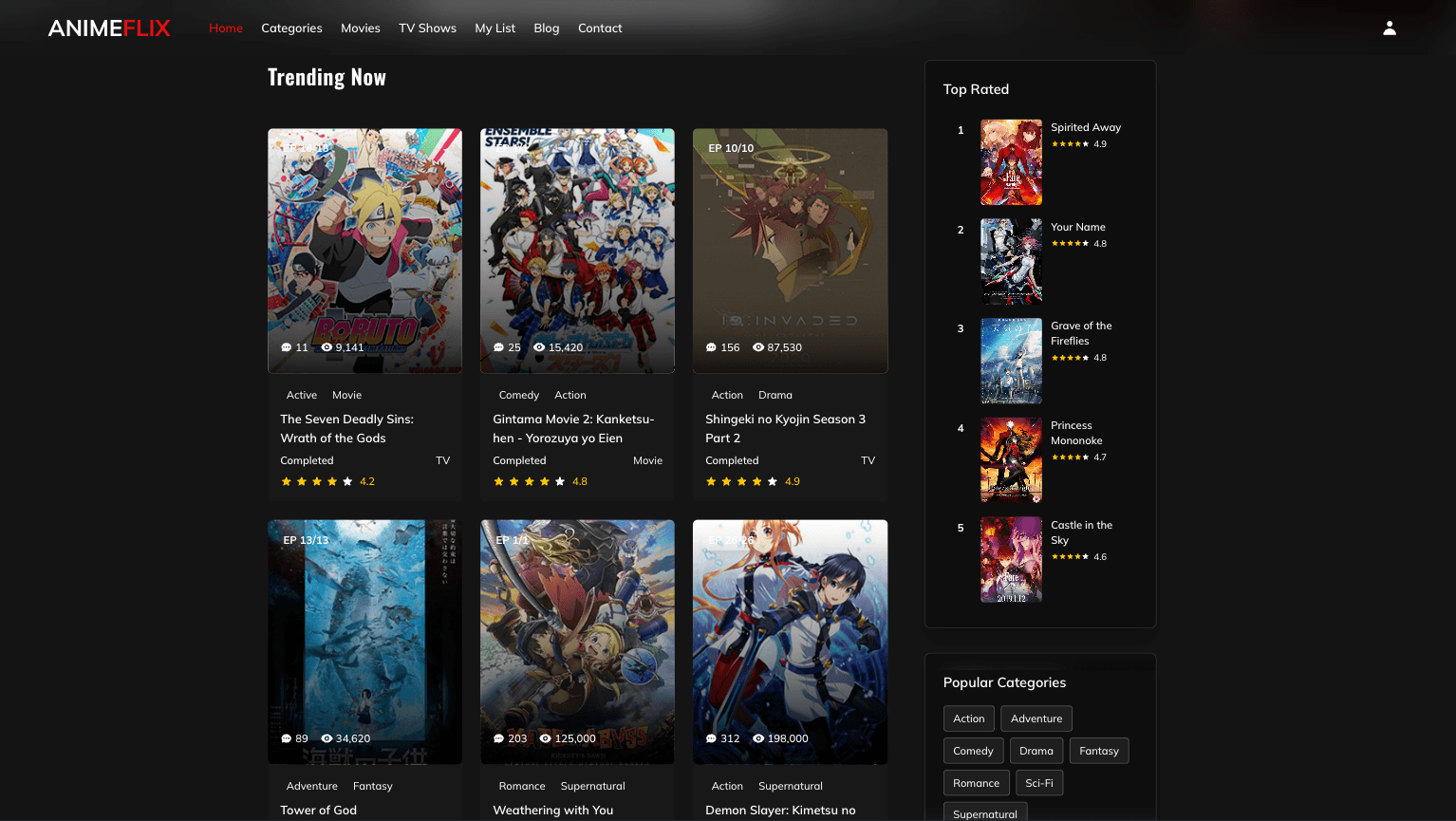Click the ANIMEFLIX logo
The width and height of the screenshot is (1456, 821).
click(x=108, y=28)
